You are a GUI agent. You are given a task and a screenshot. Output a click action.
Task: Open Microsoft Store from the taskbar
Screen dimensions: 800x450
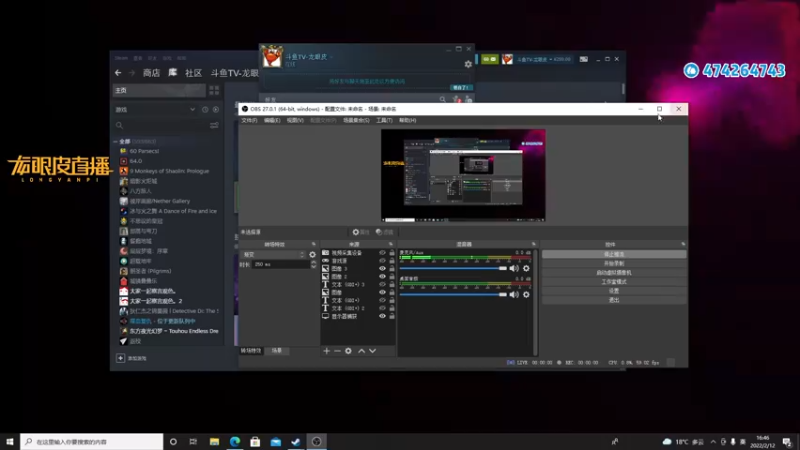(255, 441)
